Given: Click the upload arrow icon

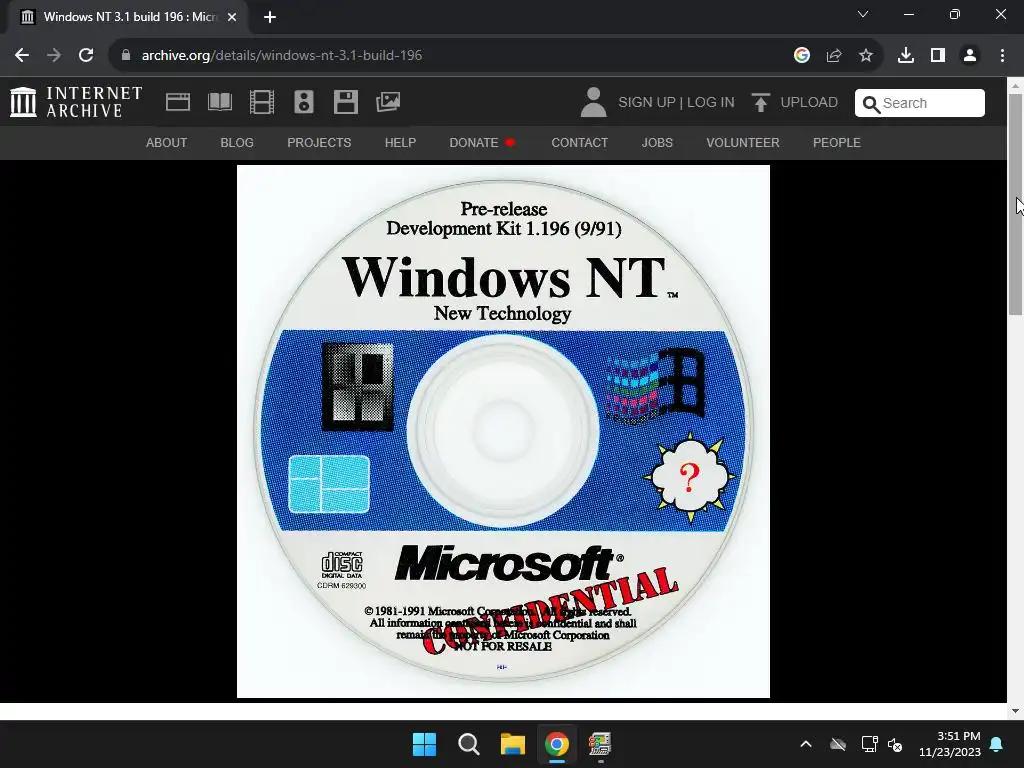Looking at the screenshot, I should [760, 103].
